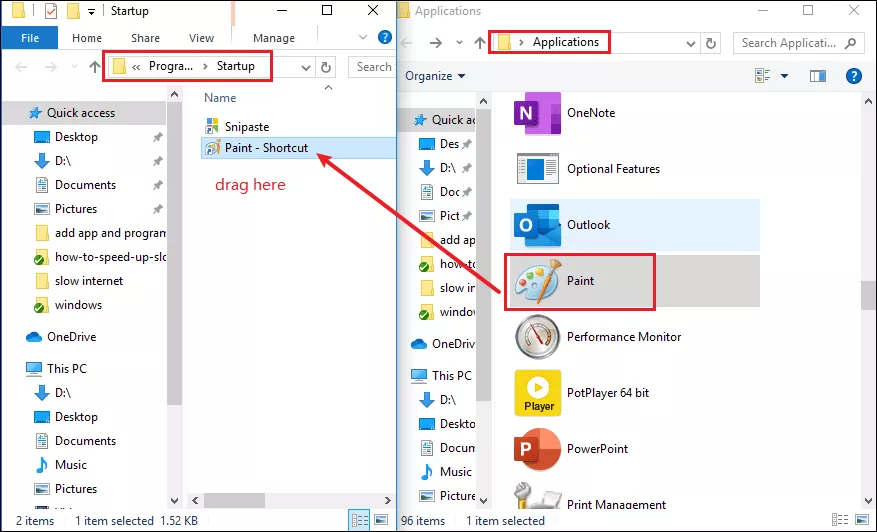Select the PotPlayer 64 bit icon
Image resolution: width=877 pixels, height=532 pixels.
pyautogui.click(x=538, y=393)
